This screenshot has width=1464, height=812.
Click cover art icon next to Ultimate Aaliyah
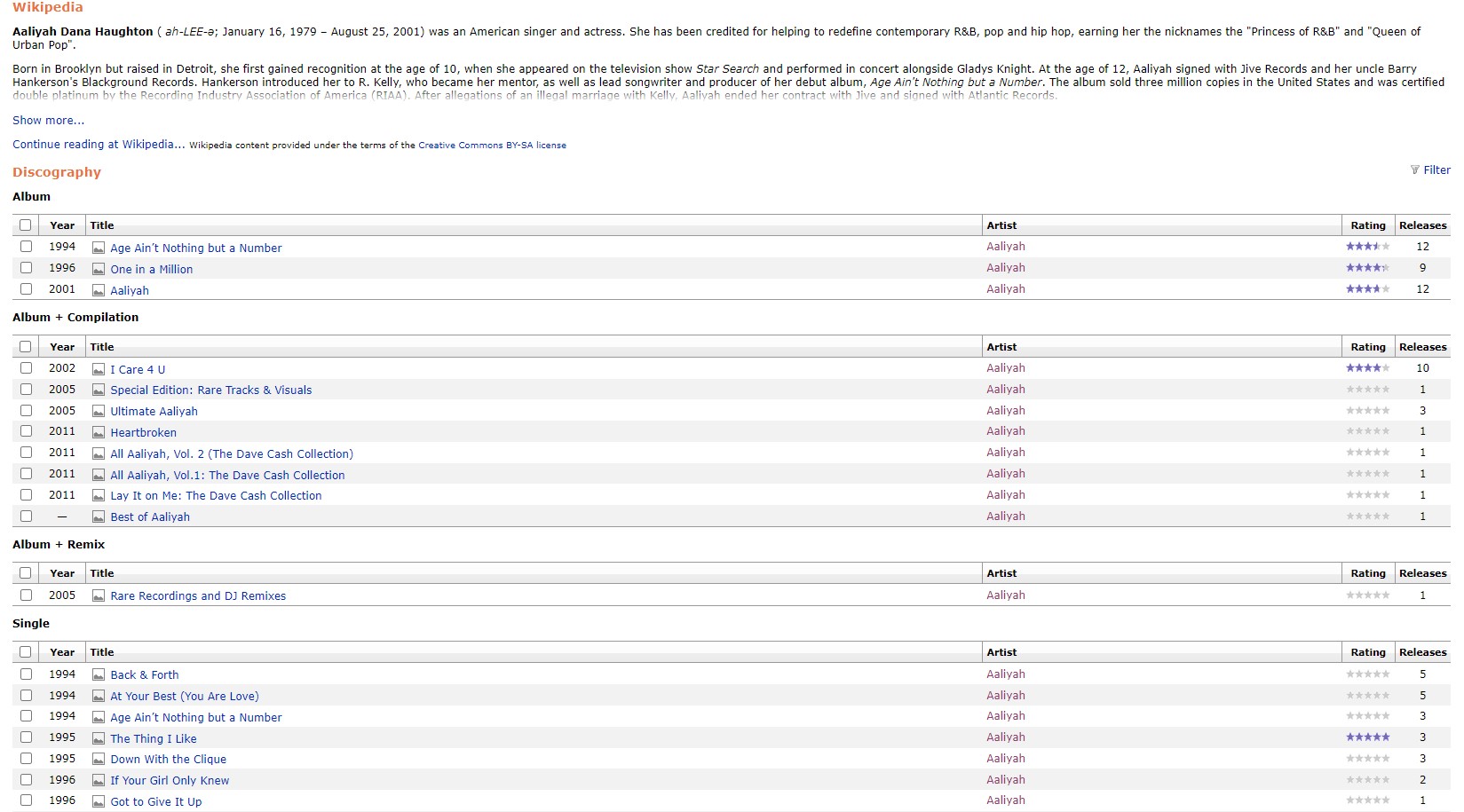coord(99,411)
